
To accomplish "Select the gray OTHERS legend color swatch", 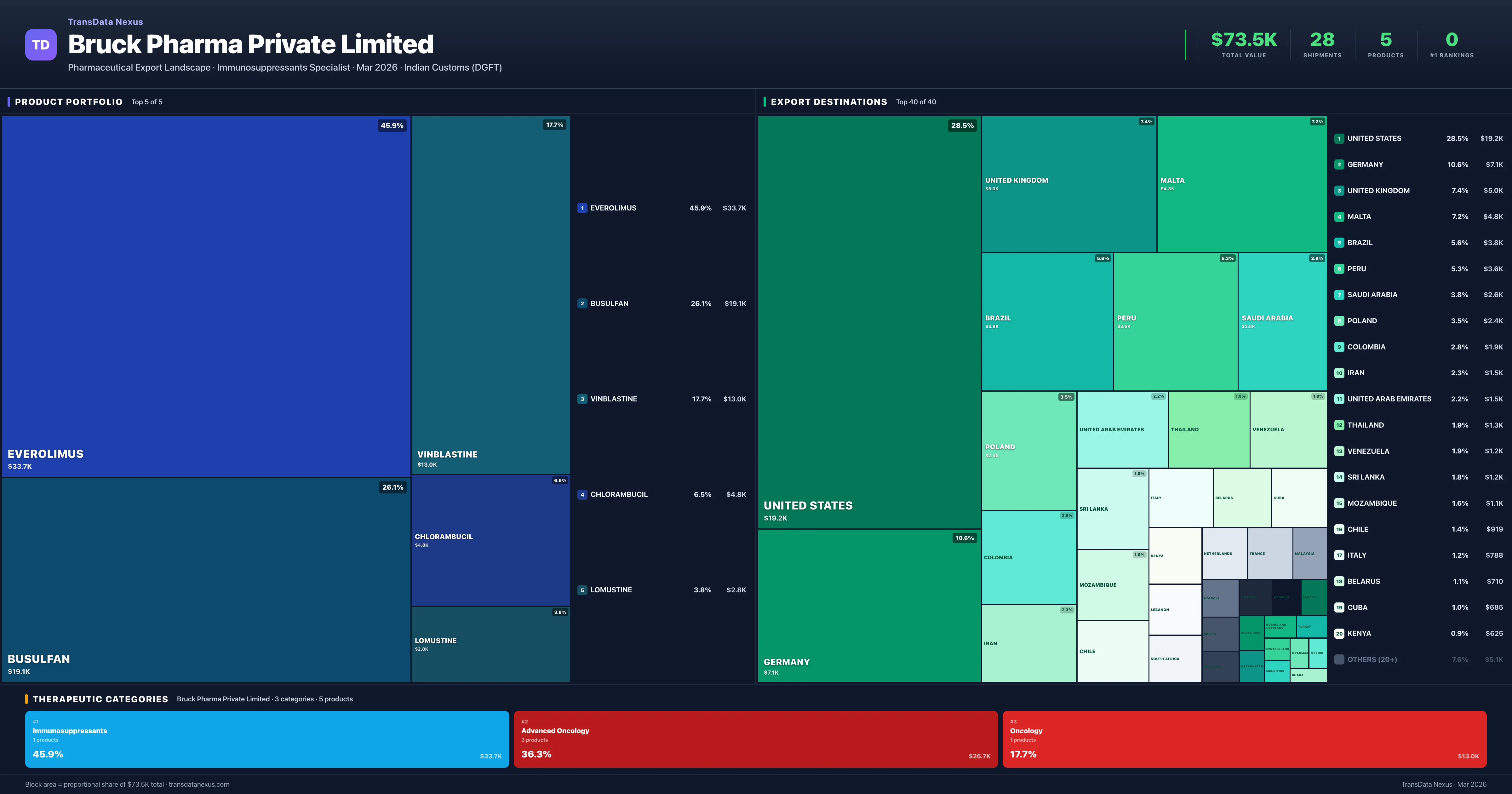I will 1339,659.
